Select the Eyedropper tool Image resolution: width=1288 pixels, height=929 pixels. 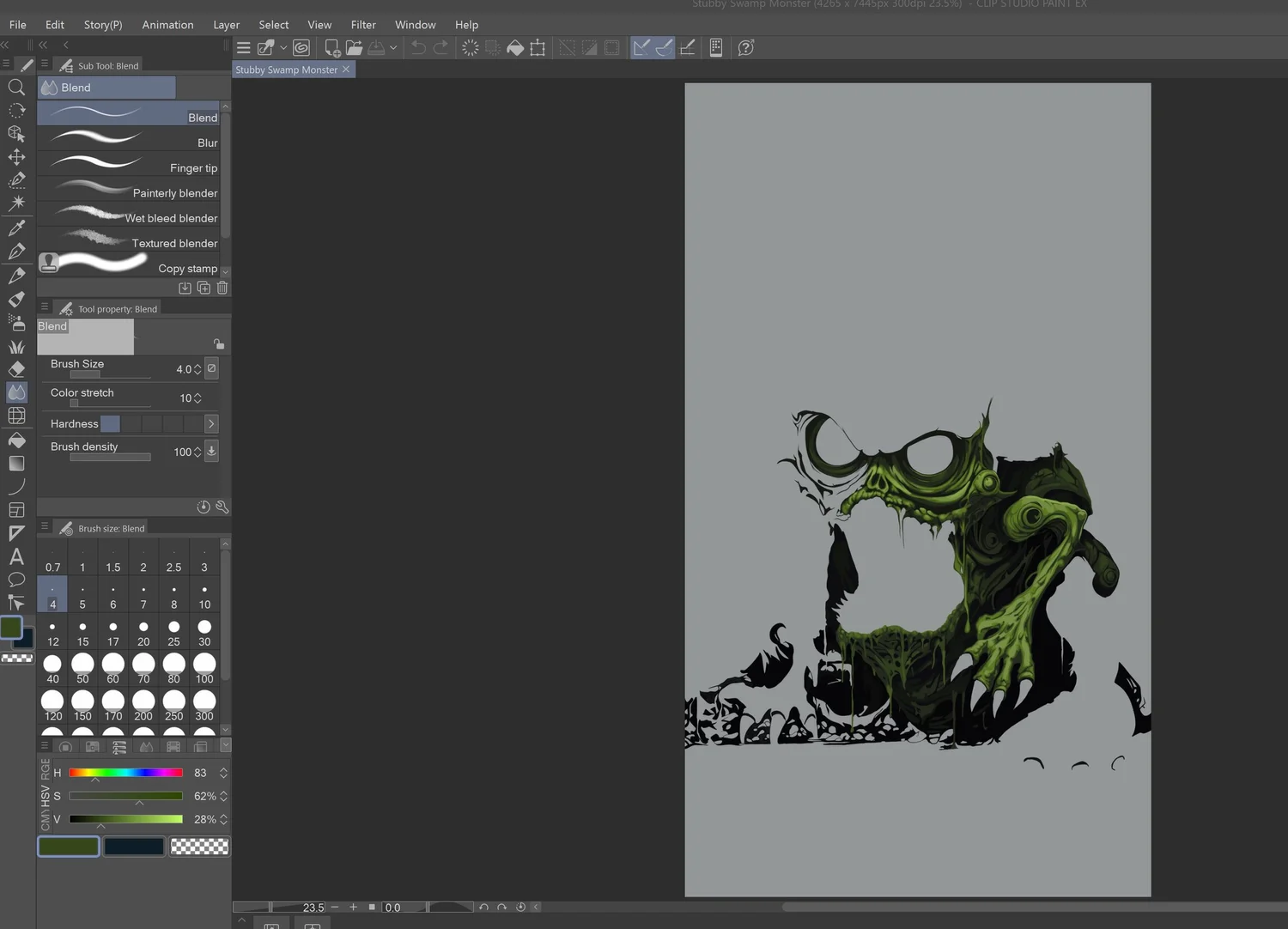click(x=16, y=228)
